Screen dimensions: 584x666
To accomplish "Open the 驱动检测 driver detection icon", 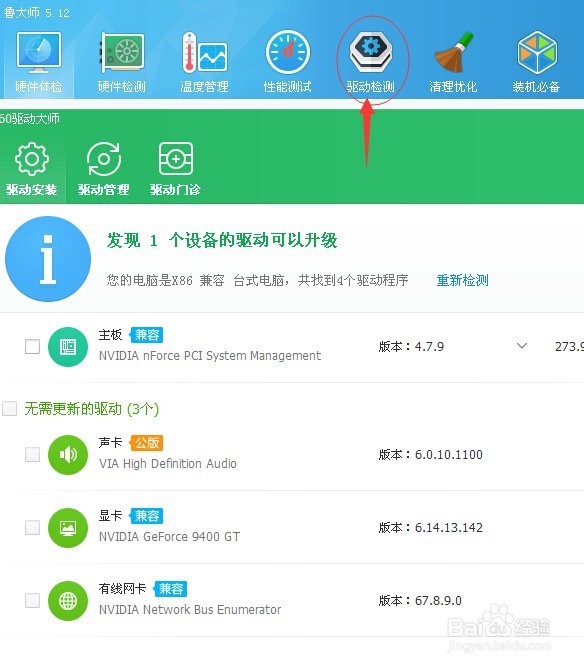I will tap(371, 52).
